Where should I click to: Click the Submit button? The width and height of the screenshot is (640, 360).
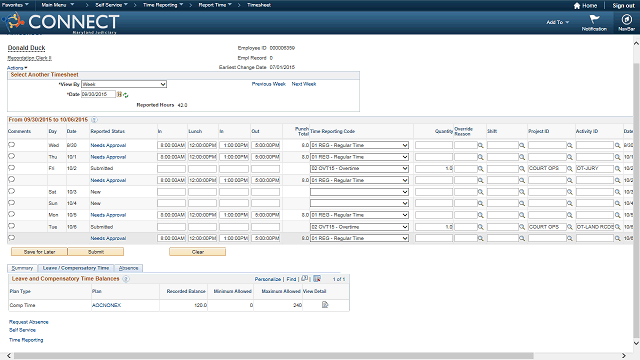click(96, 252)
